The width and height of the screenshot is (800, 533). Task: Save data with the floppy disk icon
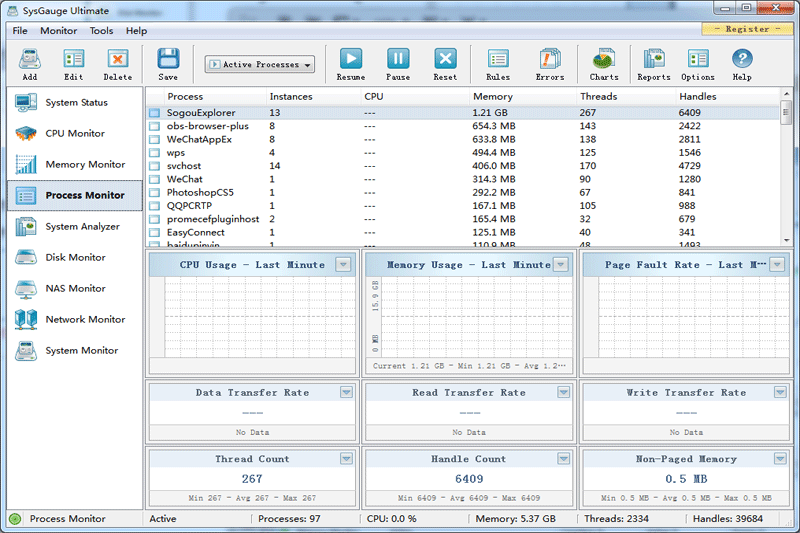(168, 64)
